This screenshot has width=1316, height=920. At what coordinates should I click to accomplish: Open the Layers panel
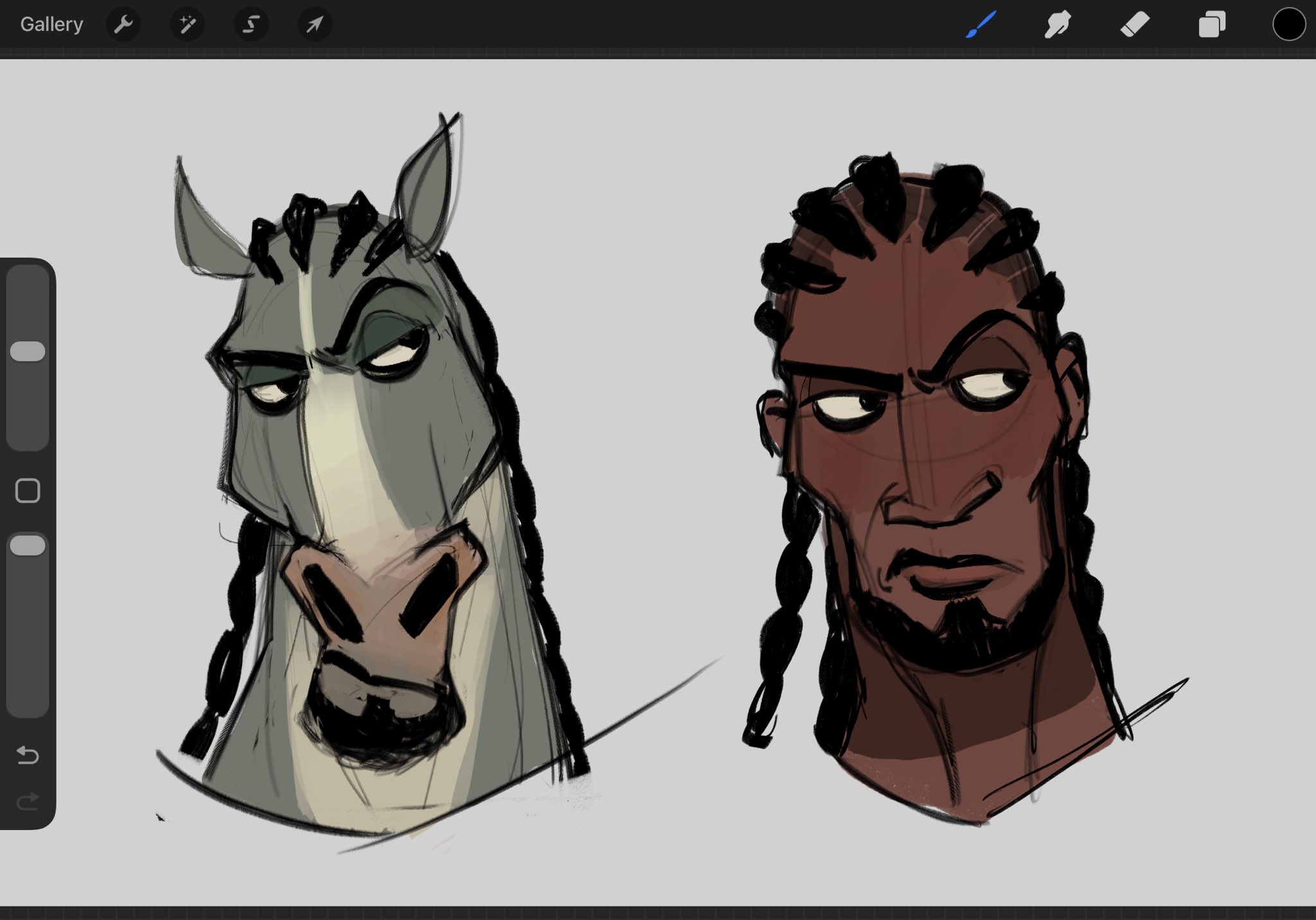pyautogui.click(x=1212, y=24)
